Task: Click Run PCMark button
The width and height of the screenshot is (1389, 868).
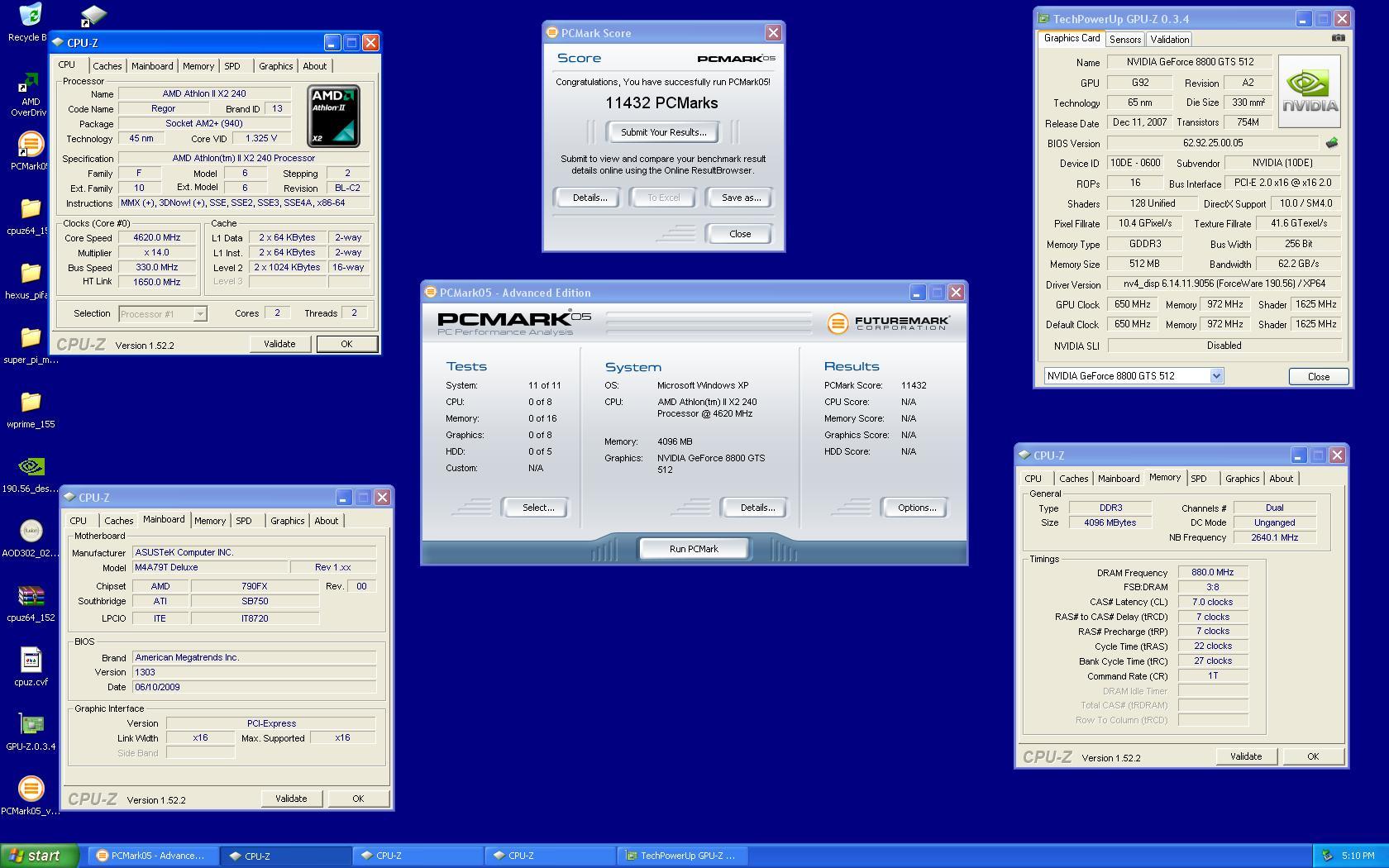Action: [x=694, y=549]
